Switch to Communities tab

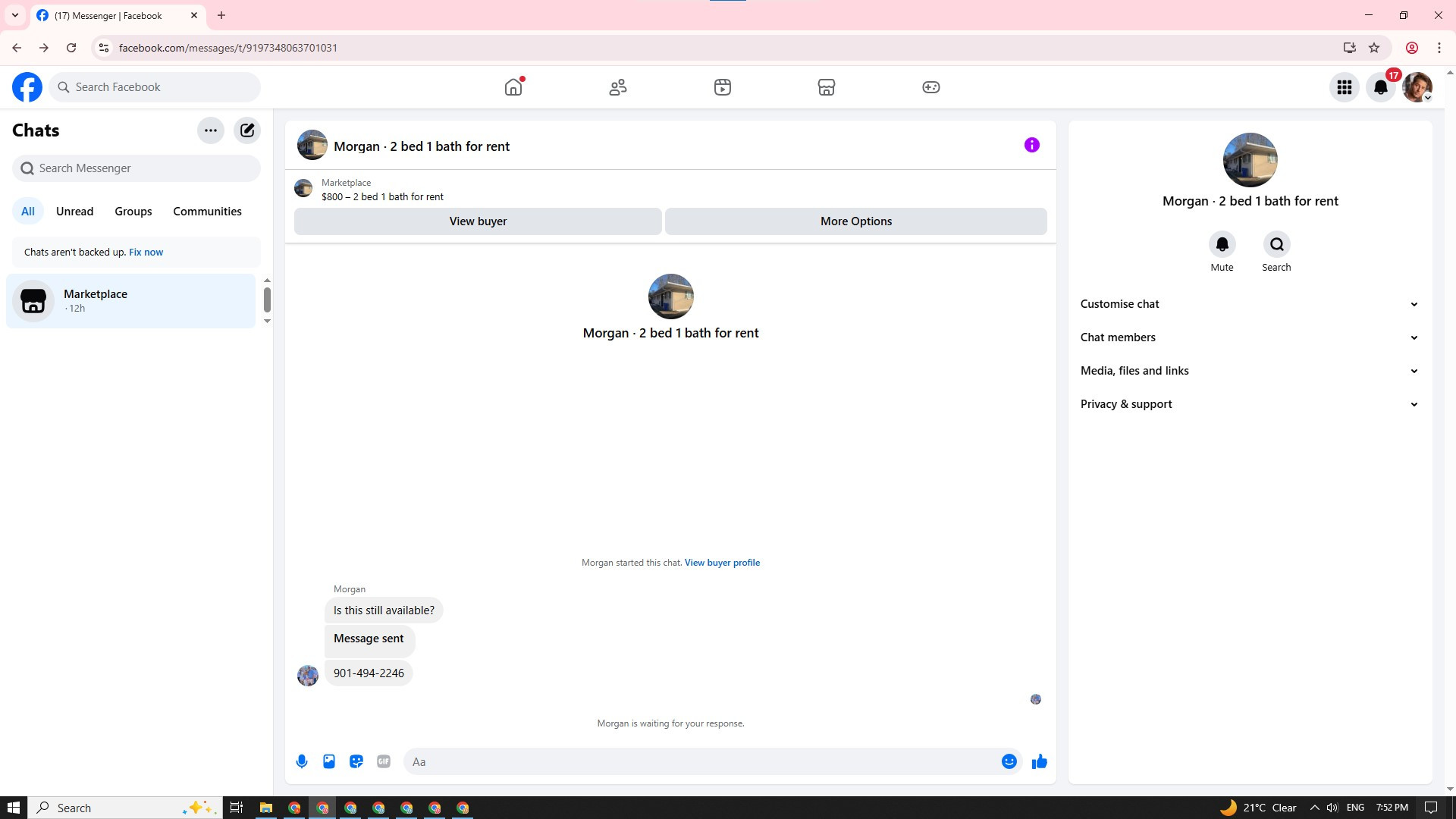click(x=207, y=212)
